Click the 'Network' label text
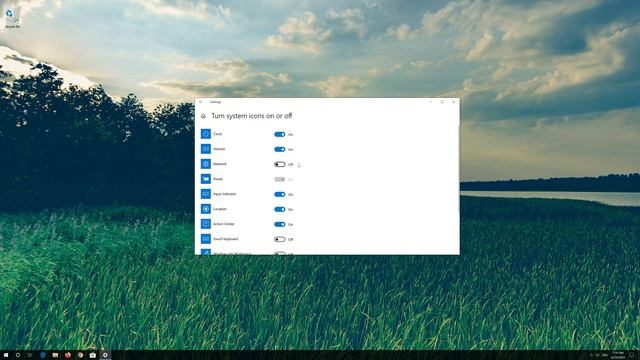The image size is (640, 360). point(220,164)
